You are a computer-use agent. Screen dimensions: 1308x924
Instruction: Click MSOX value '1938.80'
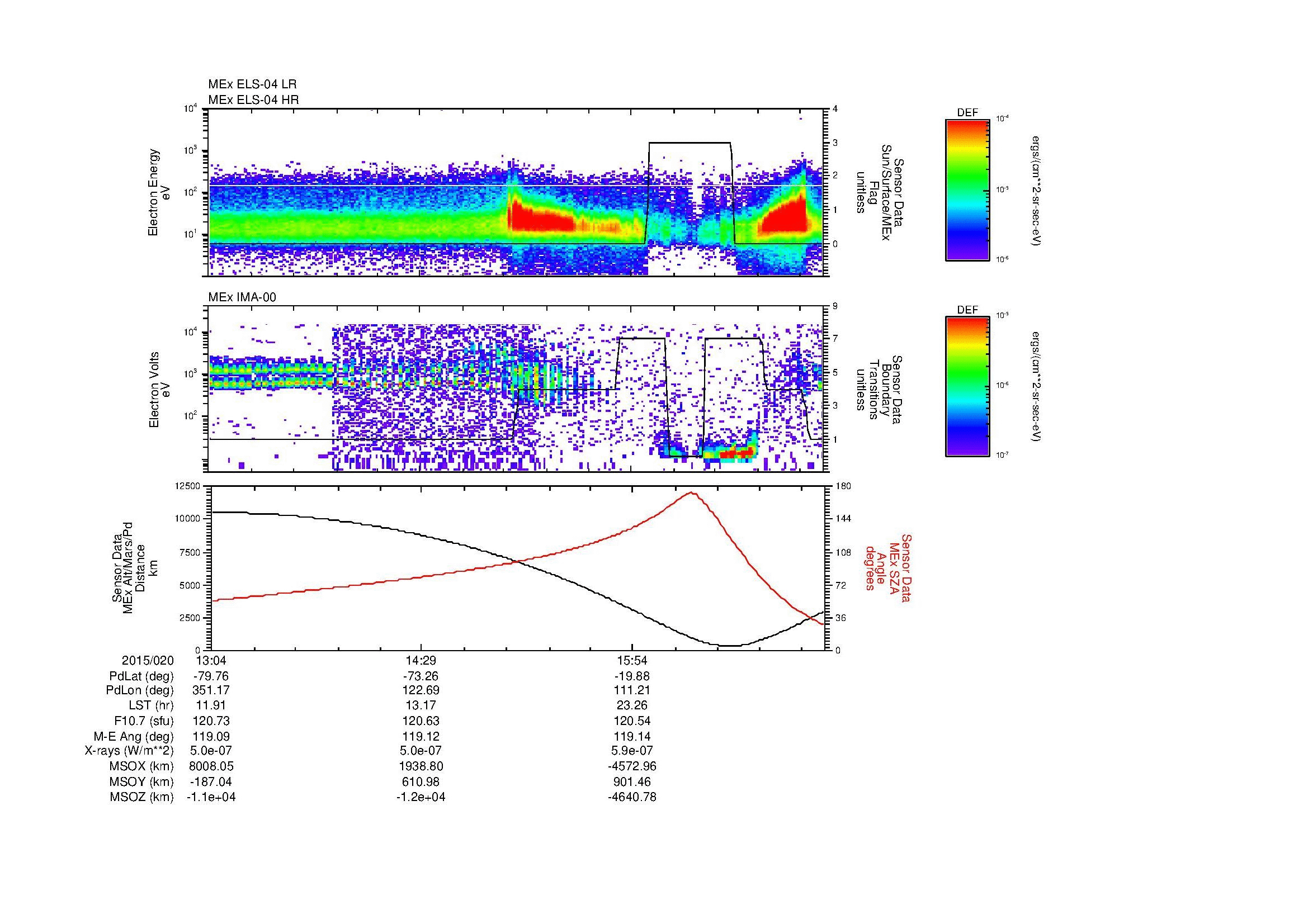[421, 766]
